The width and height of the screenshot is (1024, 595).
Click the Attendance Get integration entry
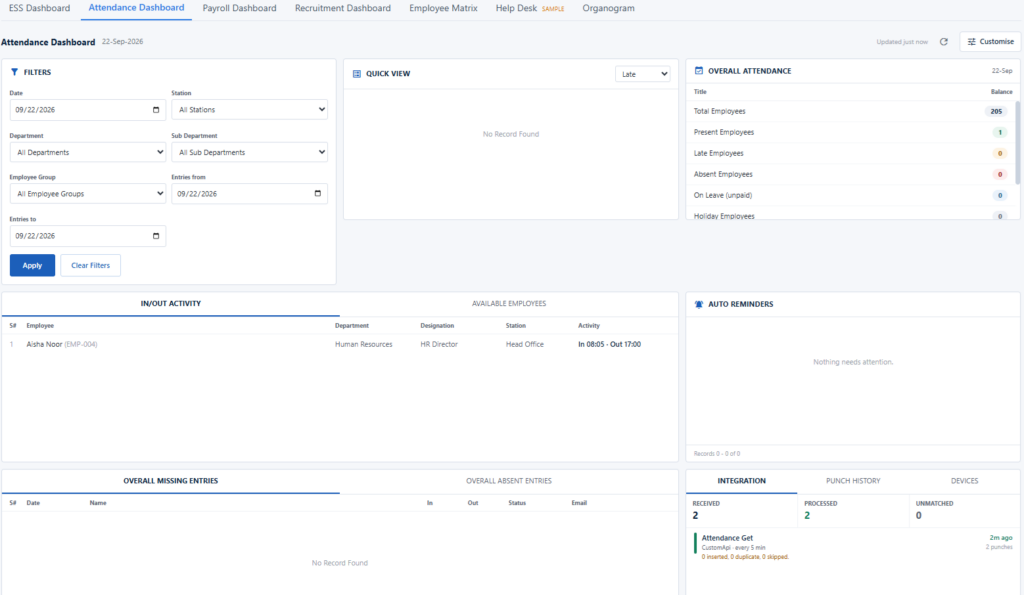853,547
